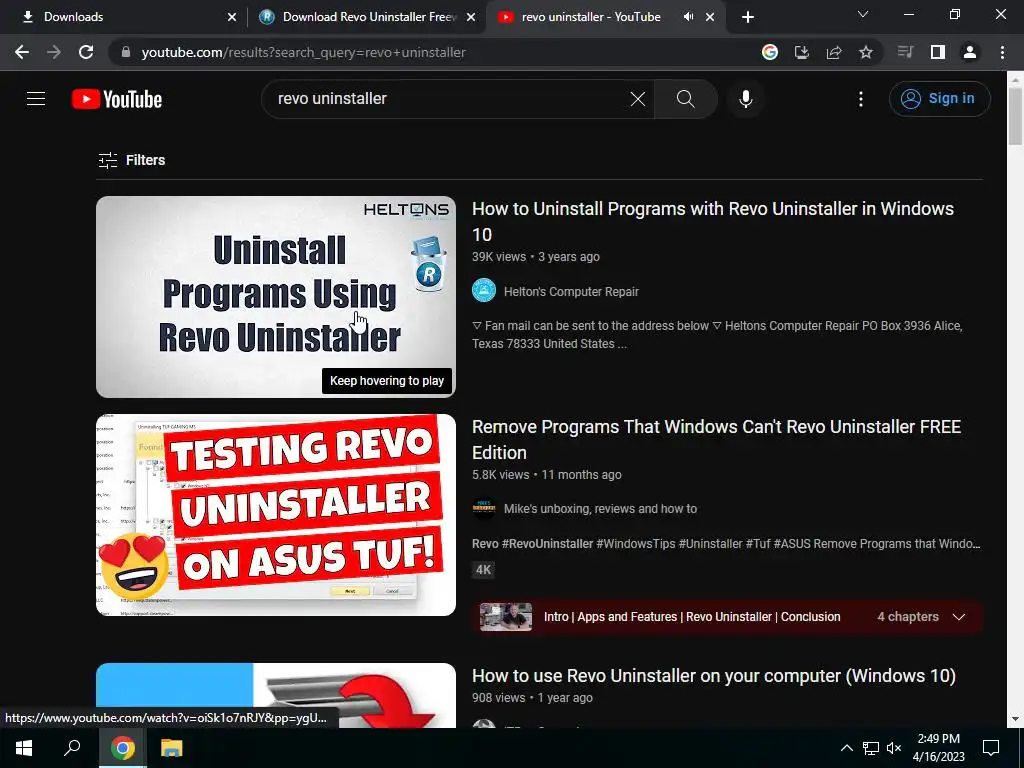Open Helton's Computer Repair channel avatar
Image resolution: width=1024 pixels, height=768 pixels.
tap(484, 291)
